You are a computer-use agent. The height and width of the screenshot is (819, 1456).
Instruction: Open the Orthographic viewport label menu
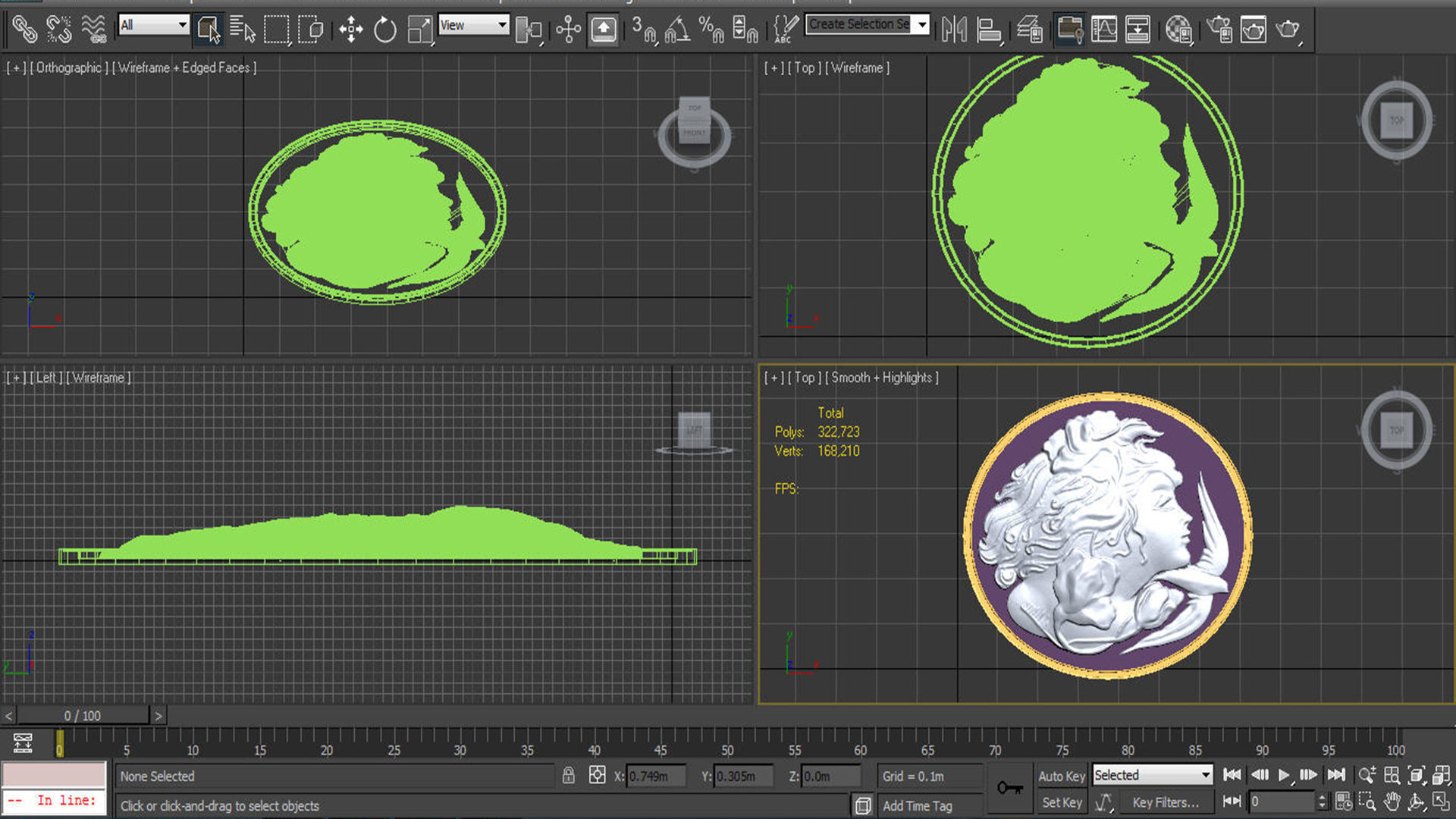tap(68, 67)
